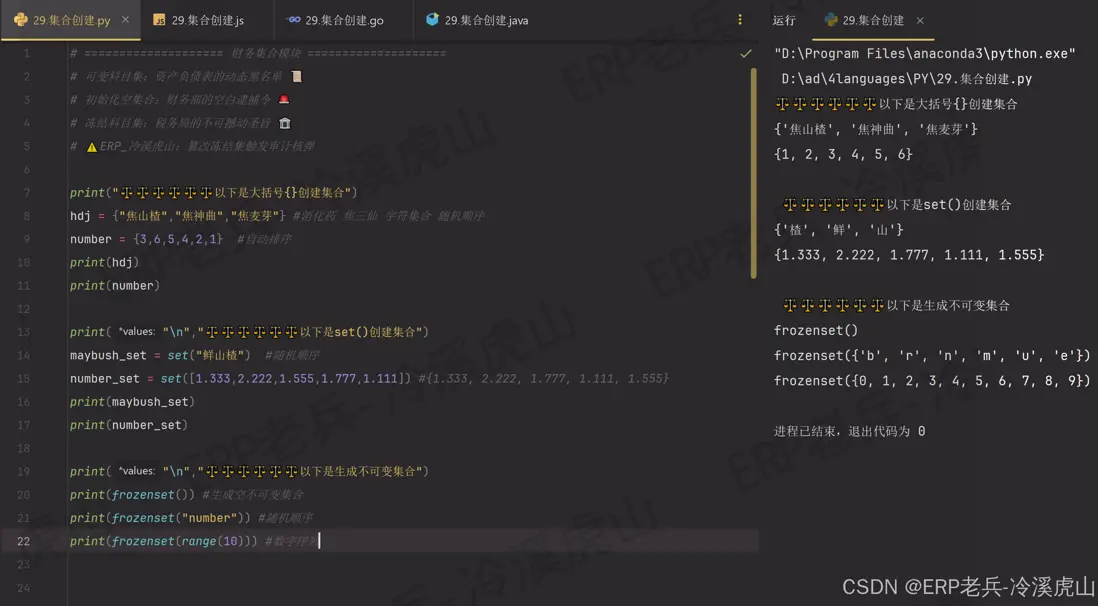Click console output frozenset of letters b, r, n
The width and height of the screenshot is (1098, 606).
(932, 355)
